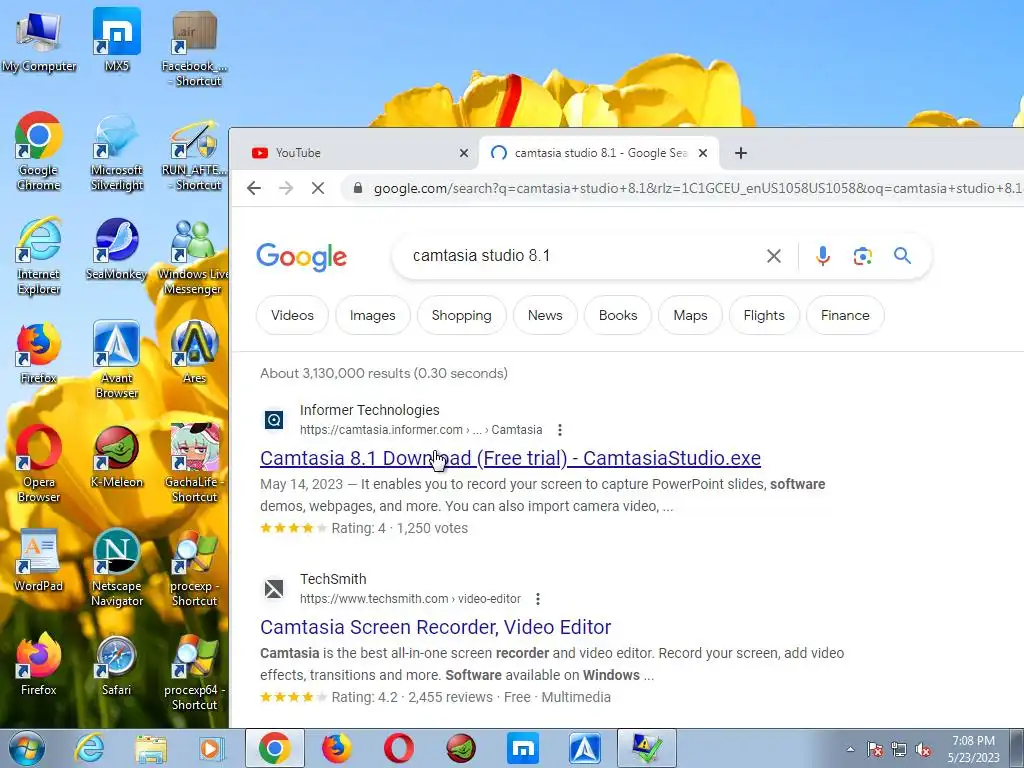Open the Action Center flag tray icon

(x=875, y=749)
